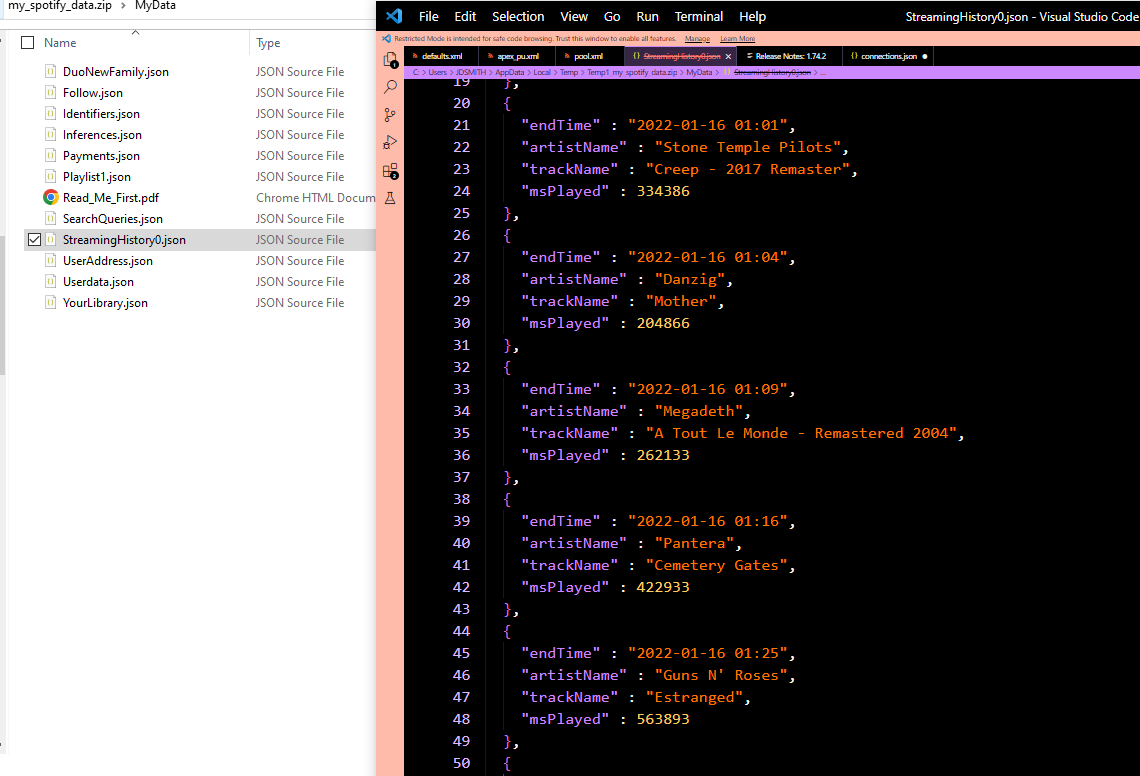
Task: Click line number 21 in editor gutter
Action: click(461, 125)
